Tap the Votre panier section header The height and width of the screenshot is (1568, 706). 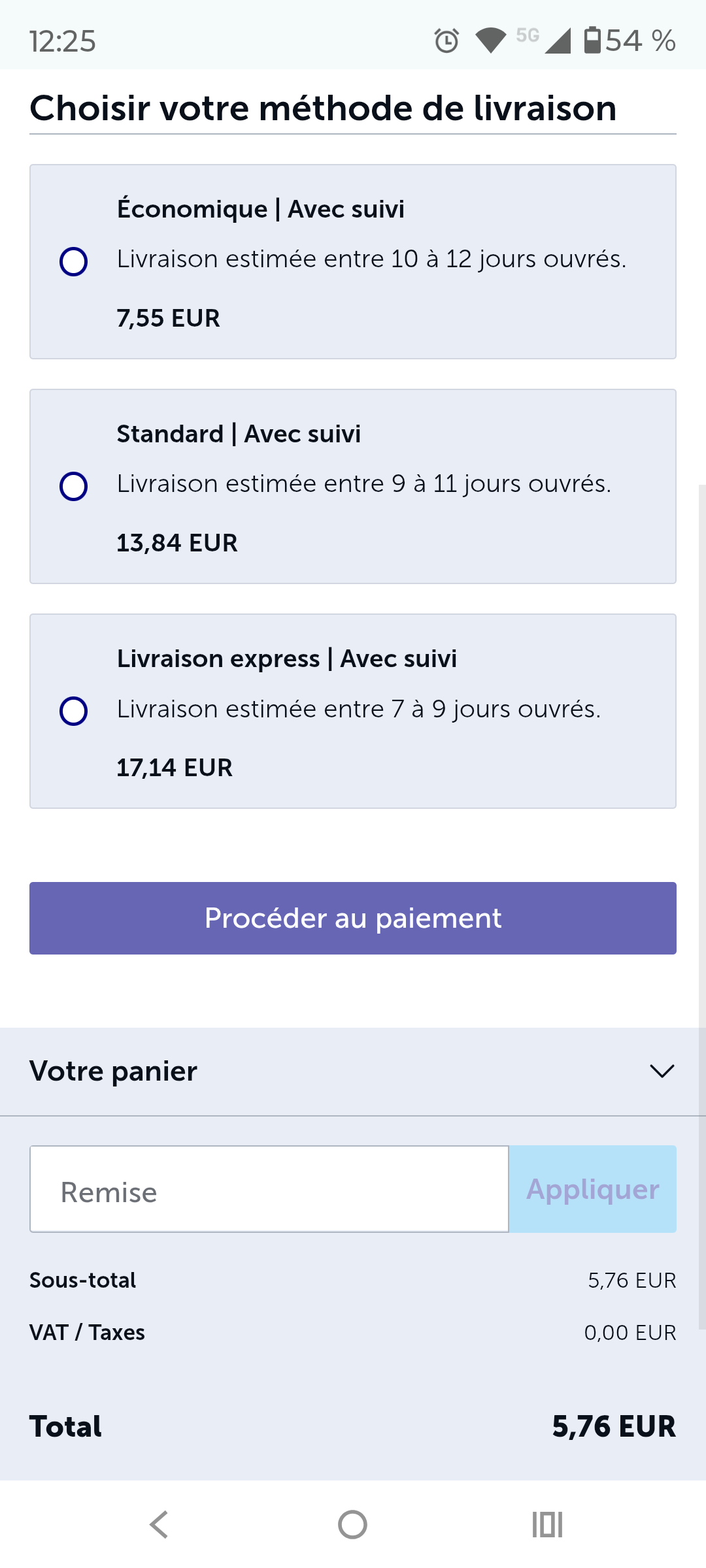[x=114, y=1071]
